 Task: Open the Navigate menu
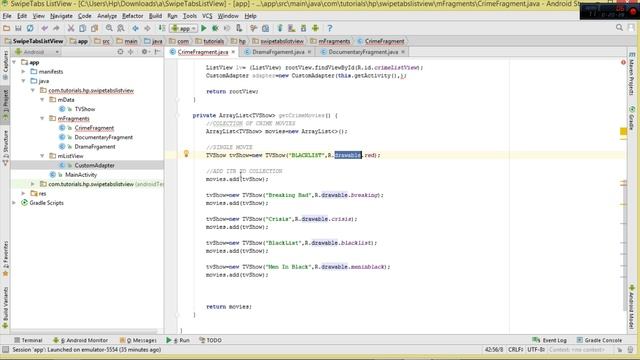(x=61, y=16)
